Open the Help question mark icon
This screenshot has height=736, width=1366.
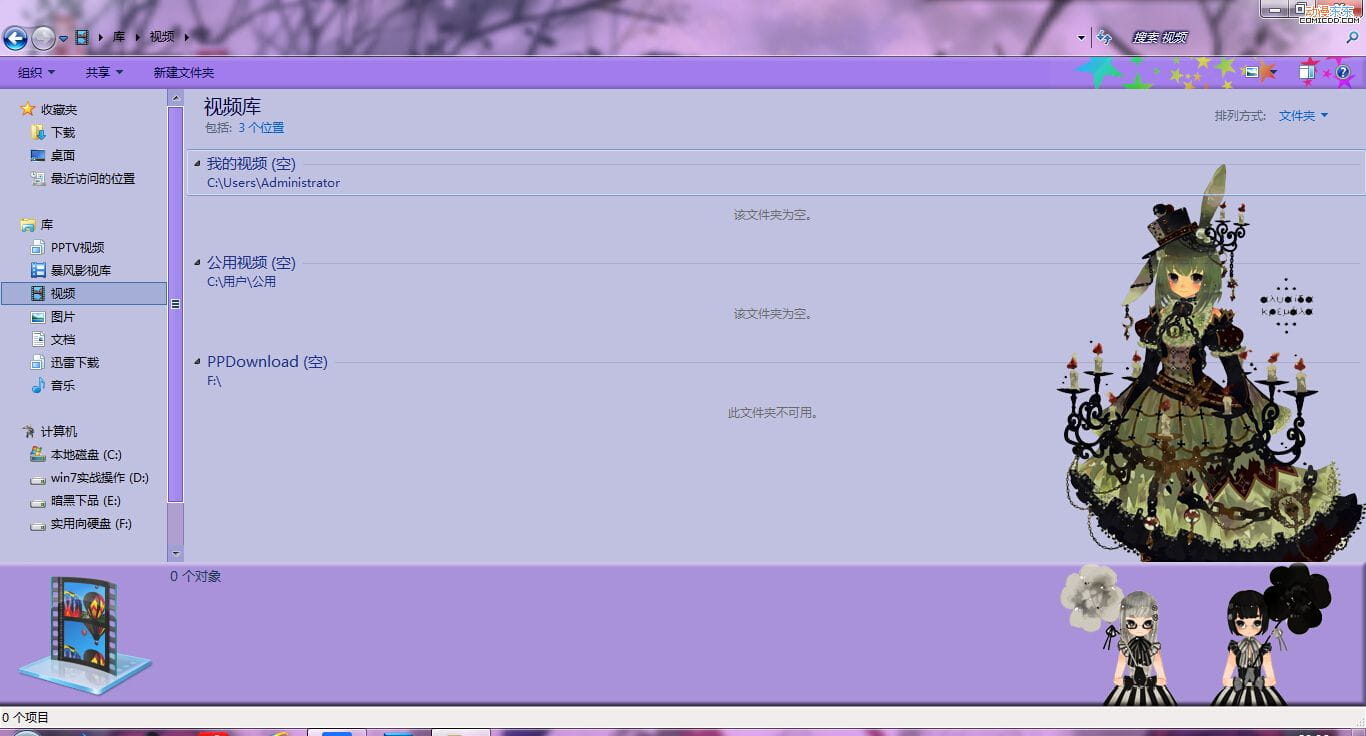[x=1342, y=72]
